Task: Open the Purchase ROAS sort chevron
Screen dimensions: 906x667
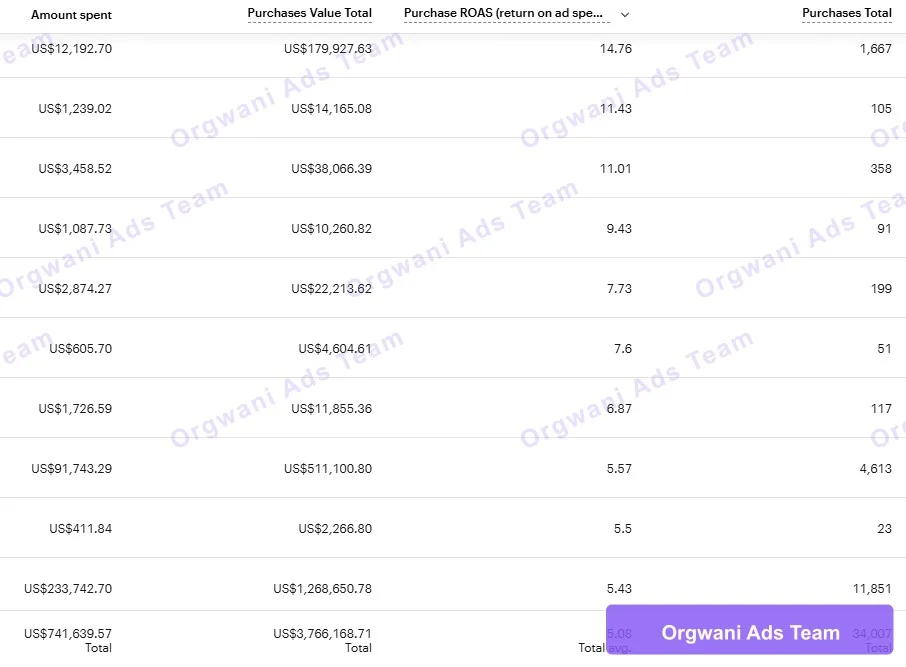Action: [x=625, y=14]
